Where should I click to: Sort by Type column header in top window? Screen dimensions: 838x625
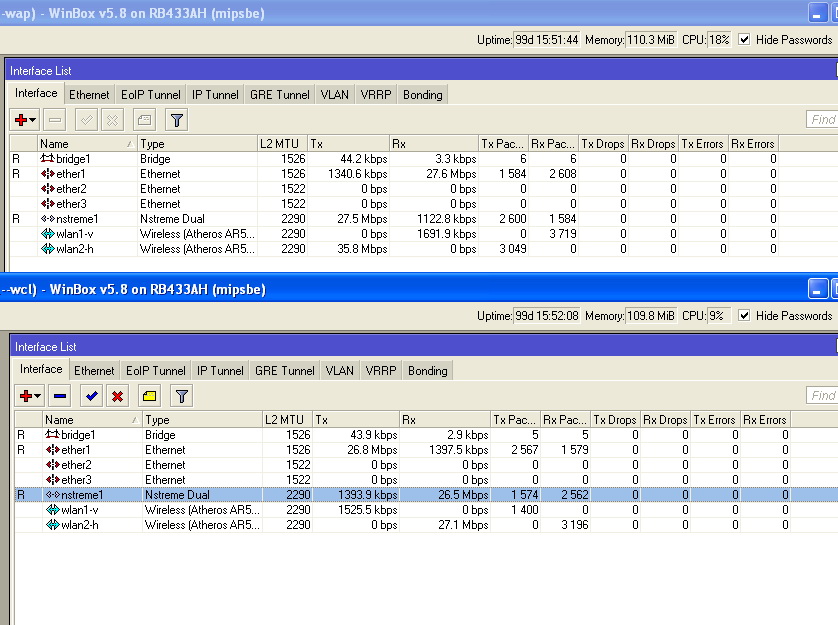(197, 144)
